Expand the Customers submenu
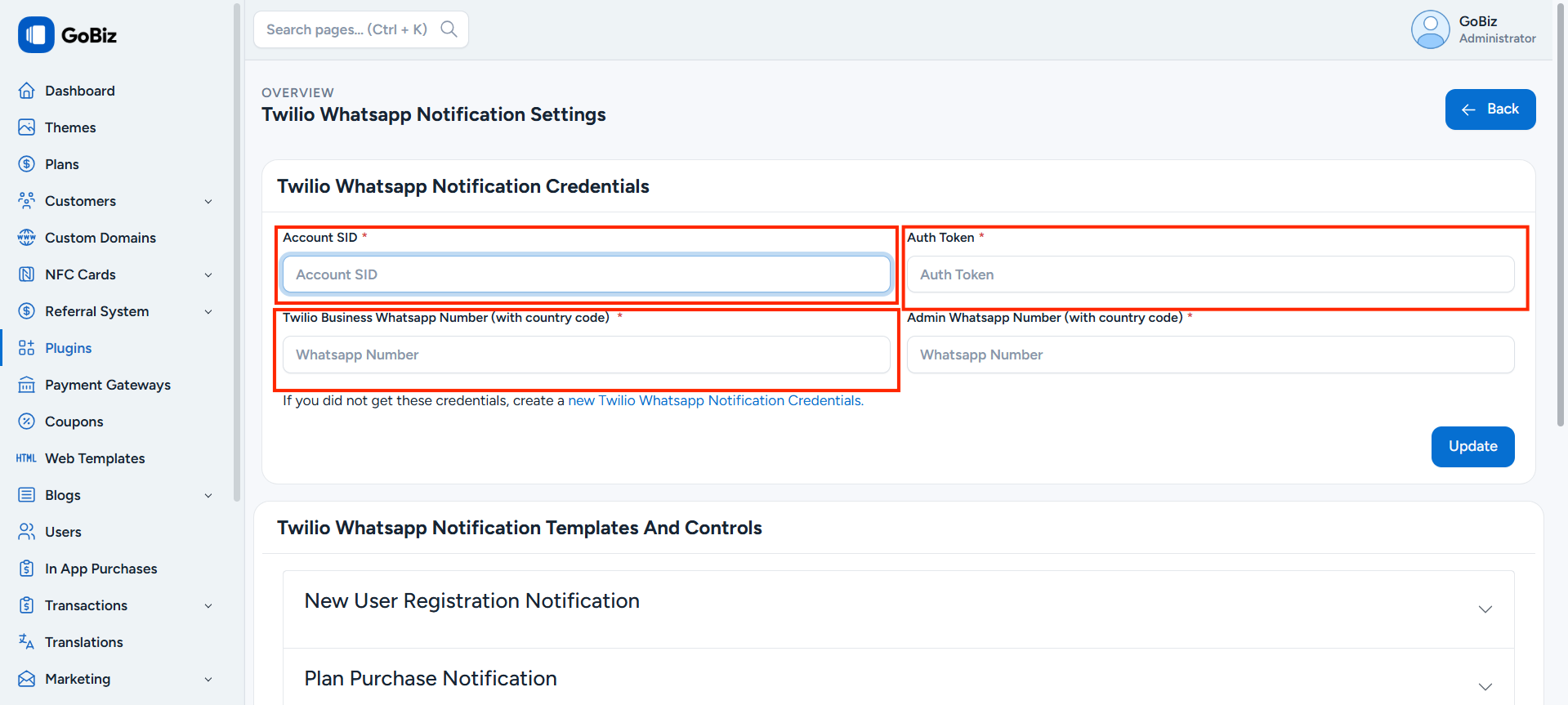The image size is (1568, 705). pos(208,201)
